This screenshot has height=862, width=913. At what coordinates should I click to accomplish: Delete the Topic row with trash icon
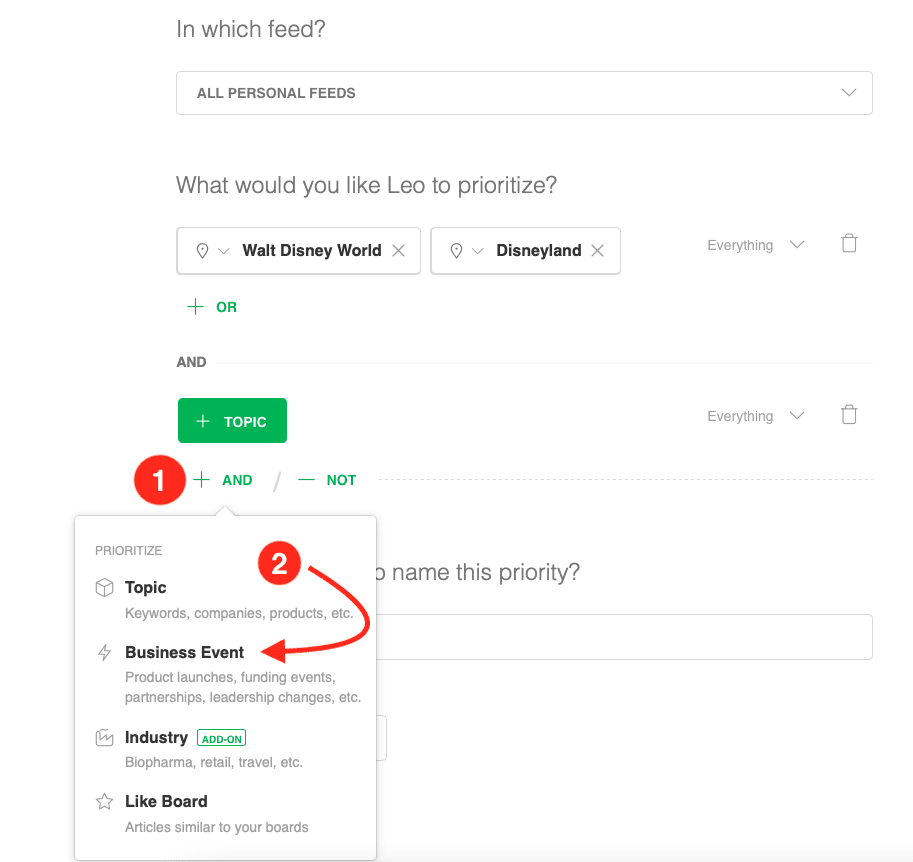pyautogui.click(x=849, y=414)
